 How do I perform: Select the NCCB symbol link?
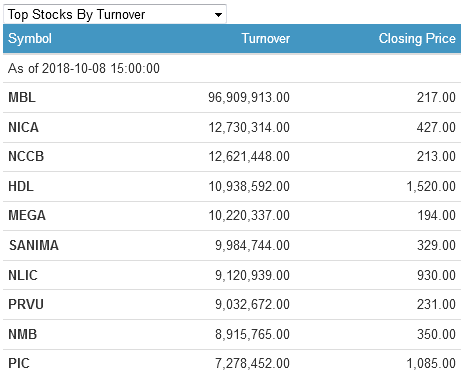click(26, 156)
